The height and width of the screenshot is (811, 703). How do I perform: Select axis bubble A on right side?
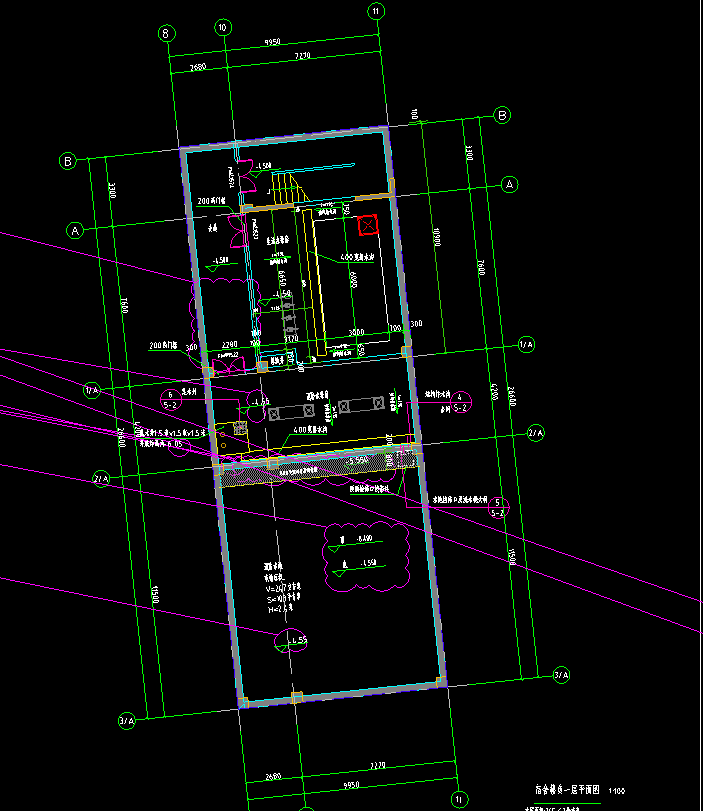tap(509, 185)
